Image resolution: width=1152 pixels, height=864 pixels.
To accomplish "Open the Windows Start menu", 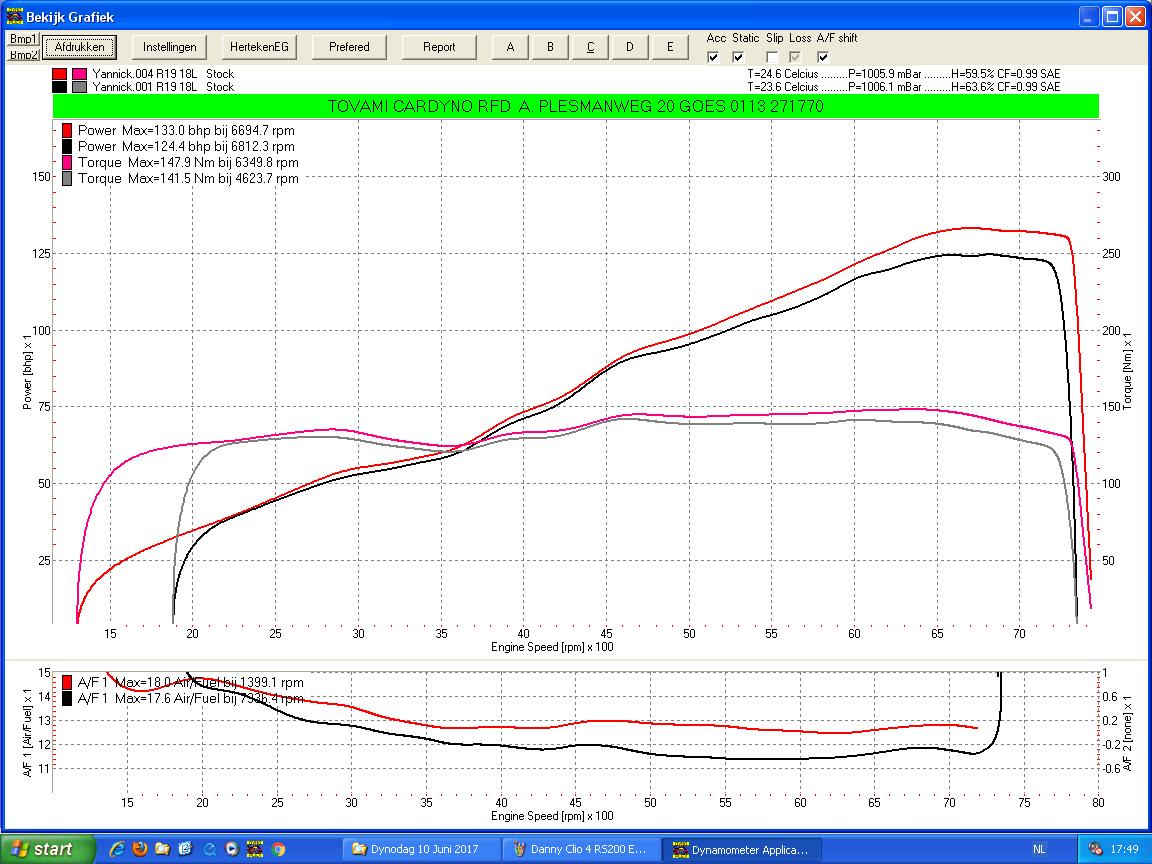I will click(x=48, y=849).
